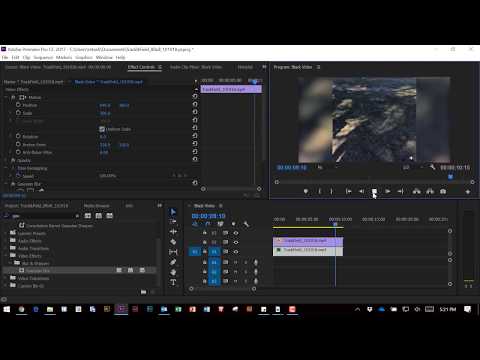Screen dimensions: 480x360
Task: Reset the Position parameter
Action: [195, 104]
